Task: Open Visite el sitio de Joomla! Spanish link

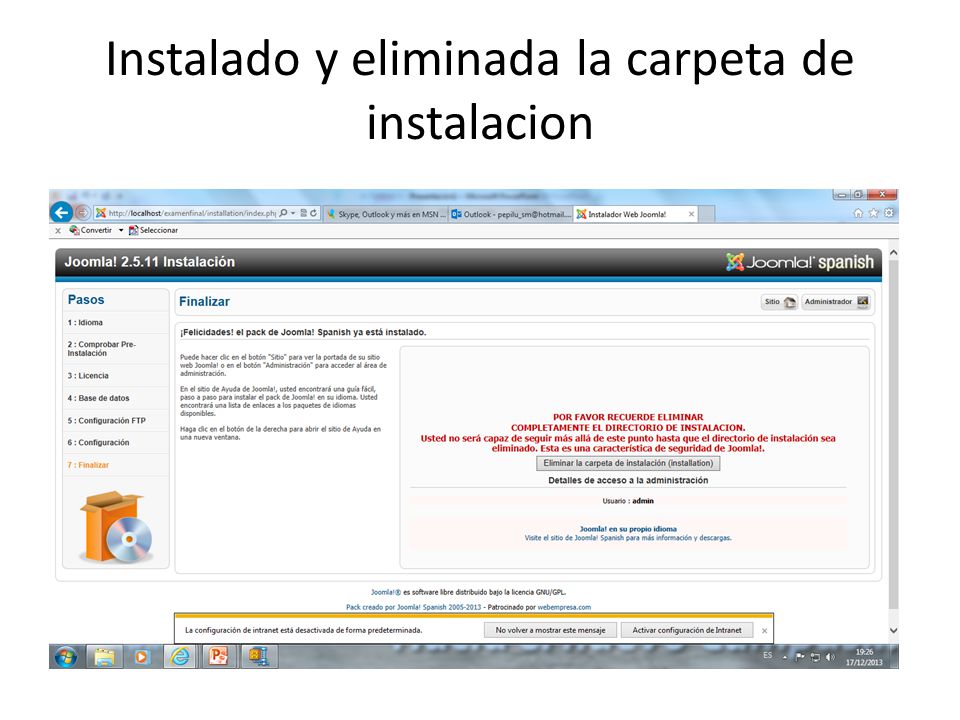Action: click(628, 538)
